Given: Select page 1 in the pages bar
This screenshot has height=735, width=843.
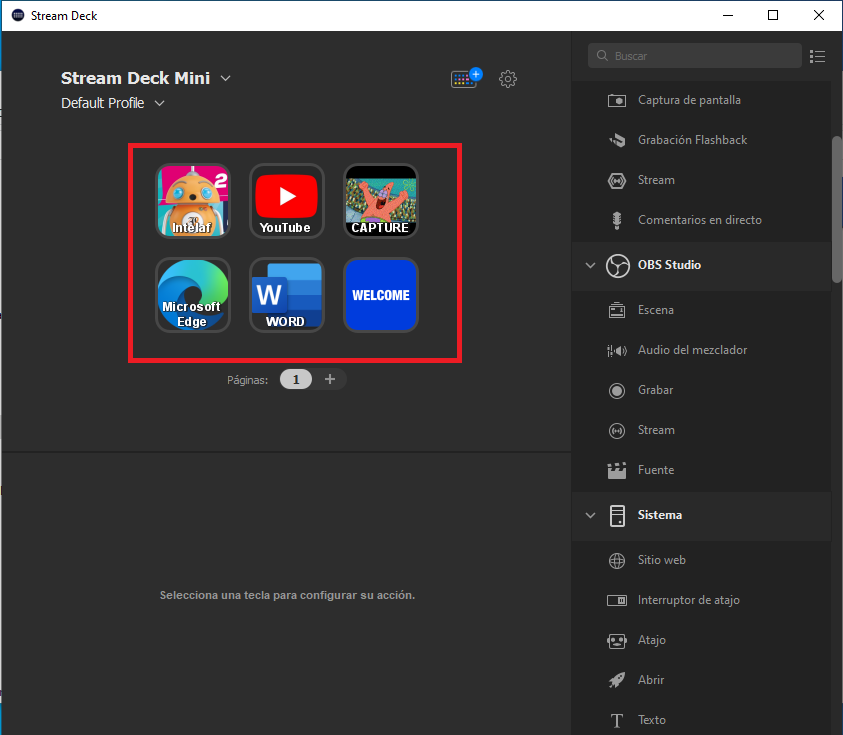Looking at the screenshot, I should coord(296,379).
